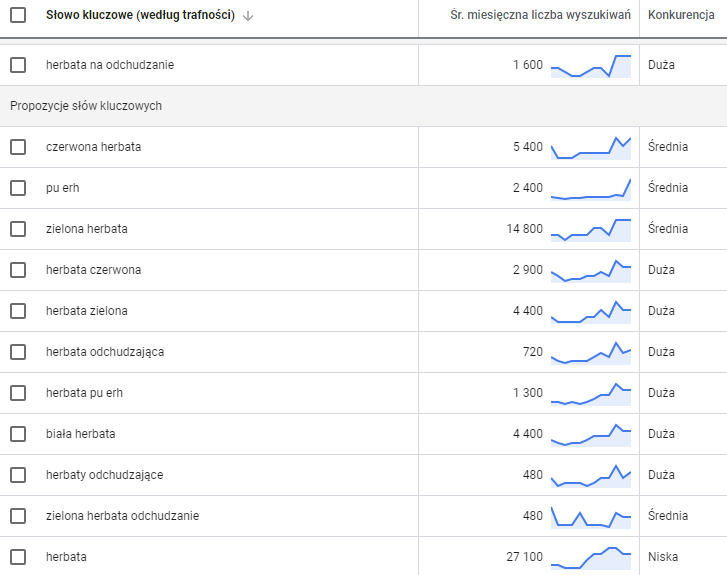Mark the zielona herbata checkbox
Screen dimensions: 727x575
click(x=18, y=229)
